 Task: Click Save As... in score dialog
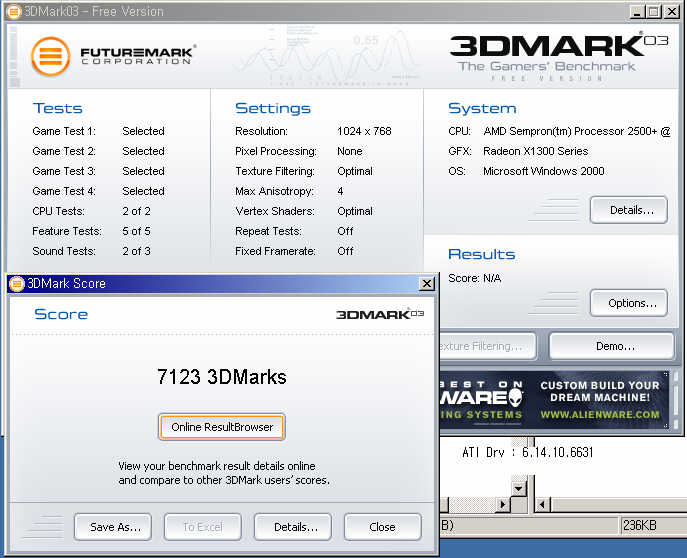tap(113, 527)
